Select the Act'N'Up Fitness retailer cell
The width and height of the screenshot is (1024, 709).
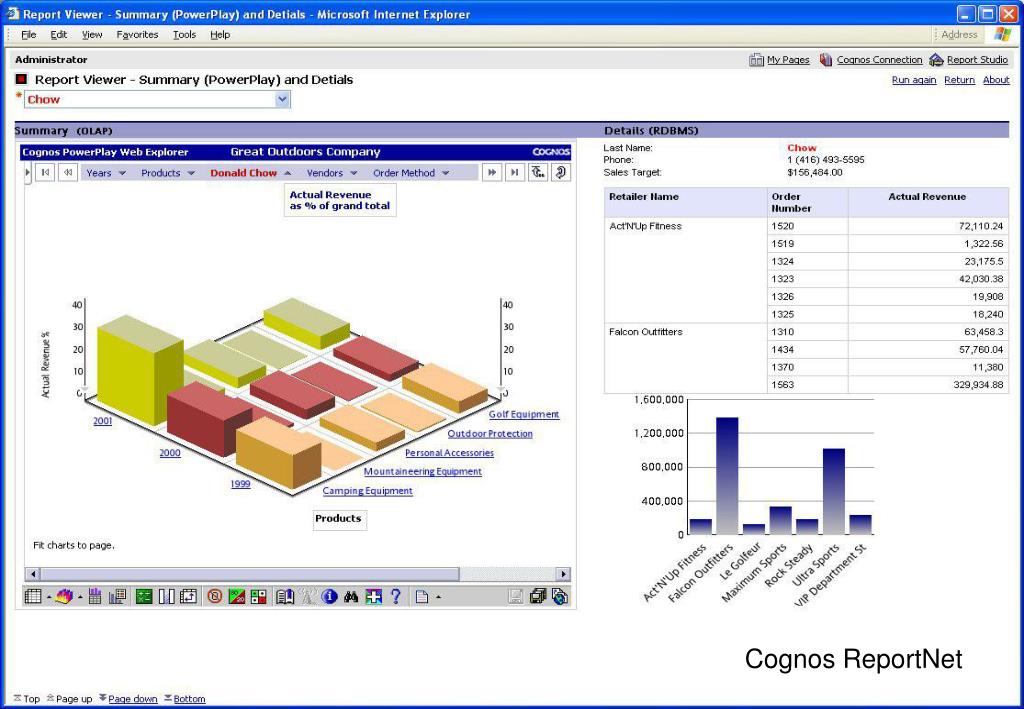[686, 270]
